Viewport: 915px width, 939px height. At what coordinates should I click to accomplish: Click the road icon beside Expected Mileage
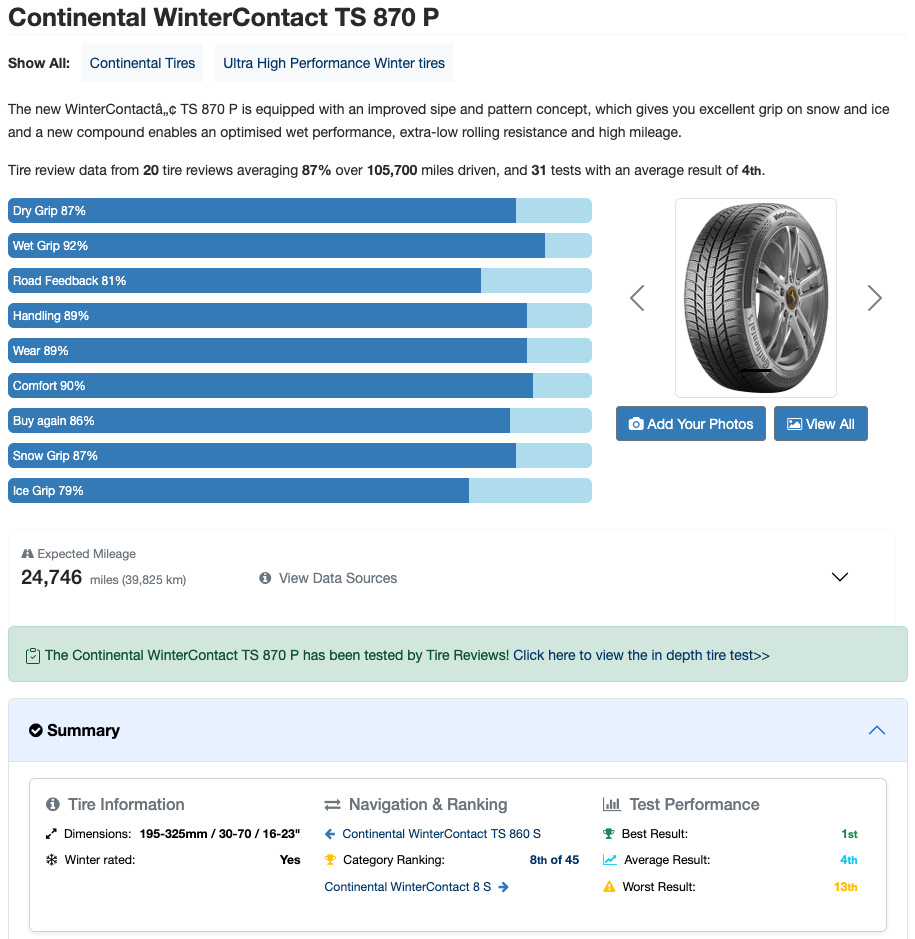[28, 554]
